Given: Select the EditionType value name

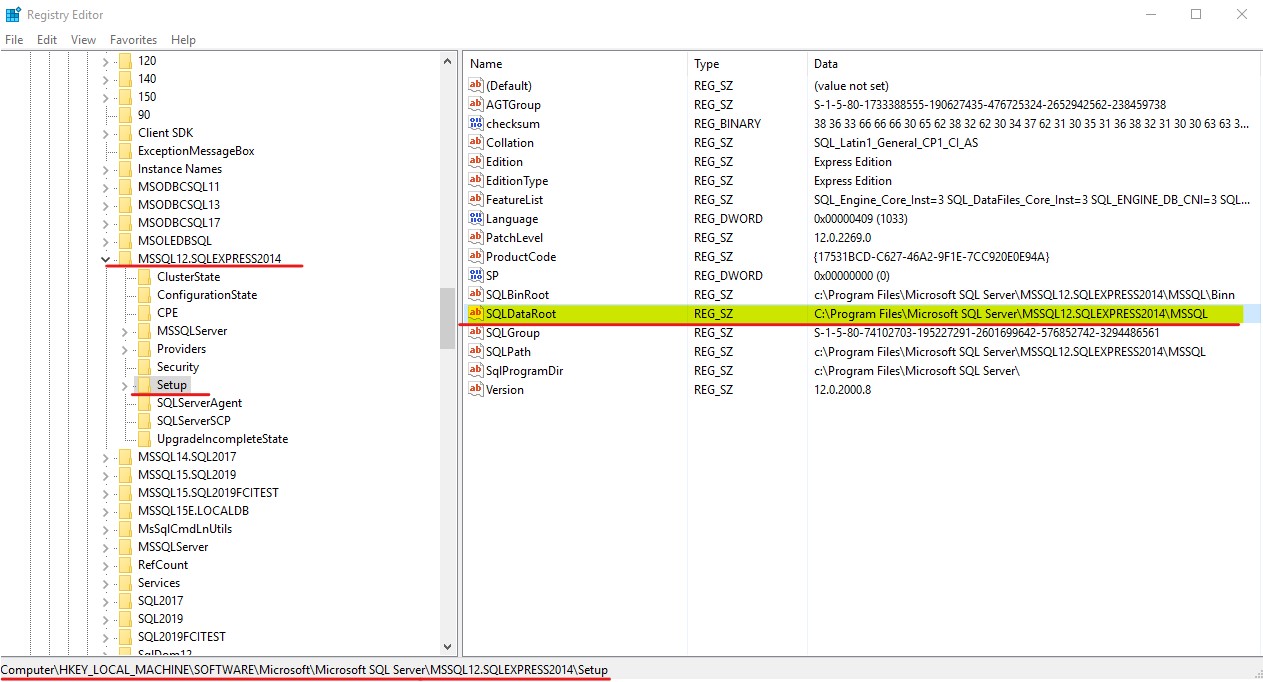Looking at the screenshot, I should click(517, 181).
